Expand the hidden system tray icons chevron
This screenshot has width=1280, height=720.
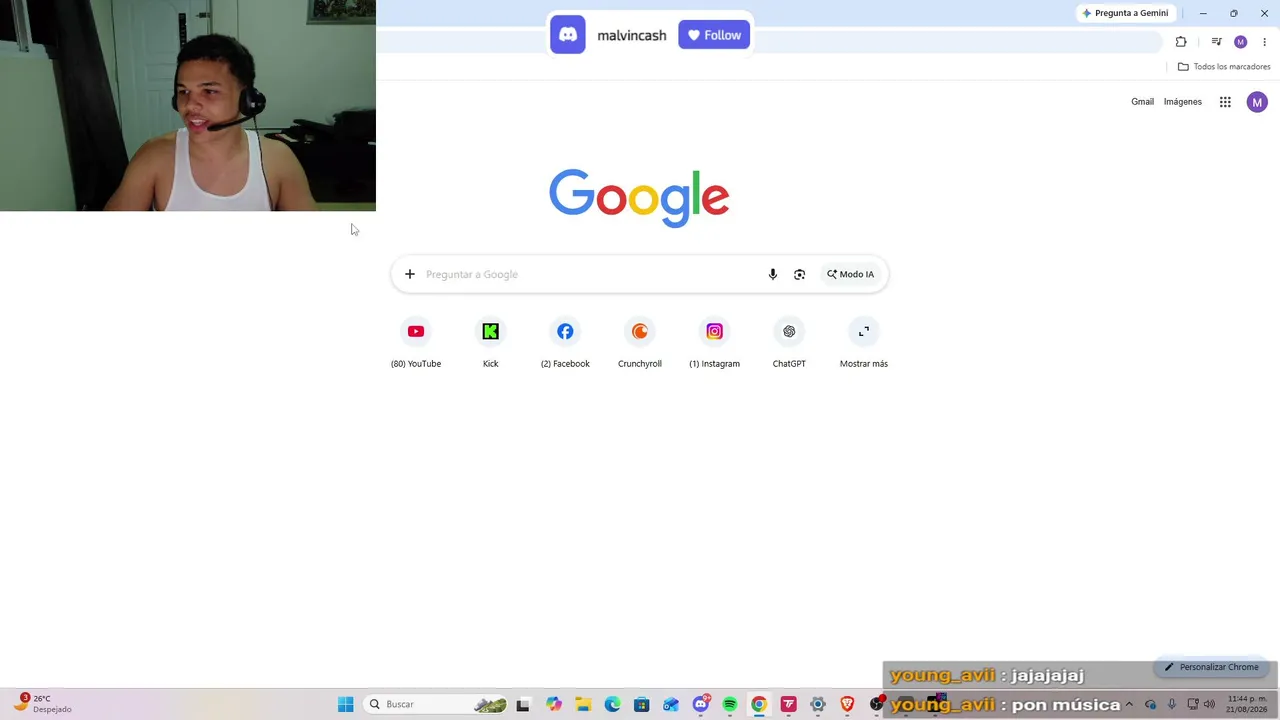[1129, 704]
